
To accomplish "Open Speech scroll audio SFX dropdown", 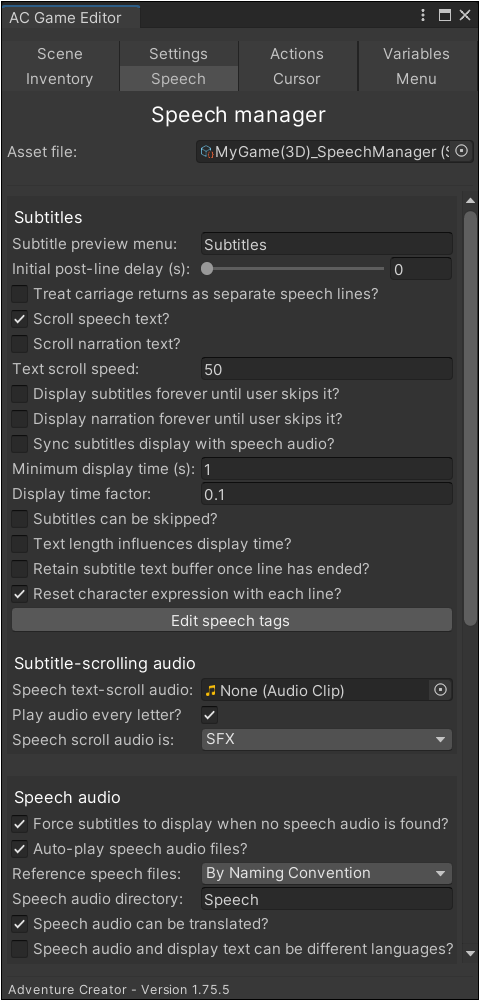I will coord(327,740).
